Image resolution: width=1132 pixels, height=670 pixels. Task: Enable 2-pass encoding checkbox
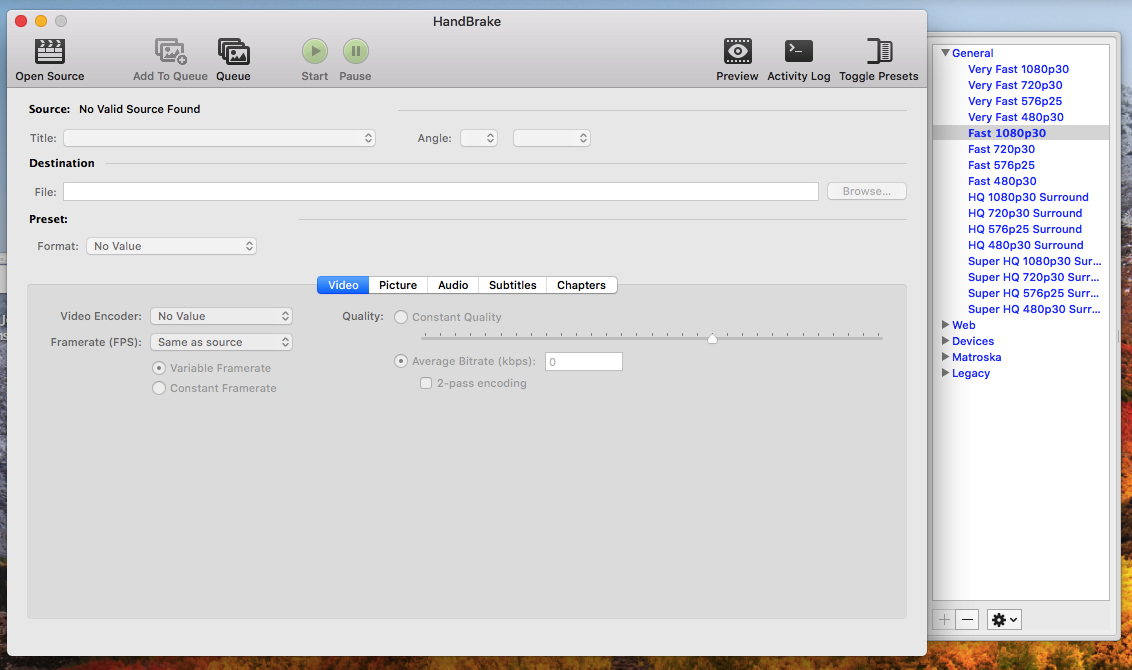pos(426,383)
